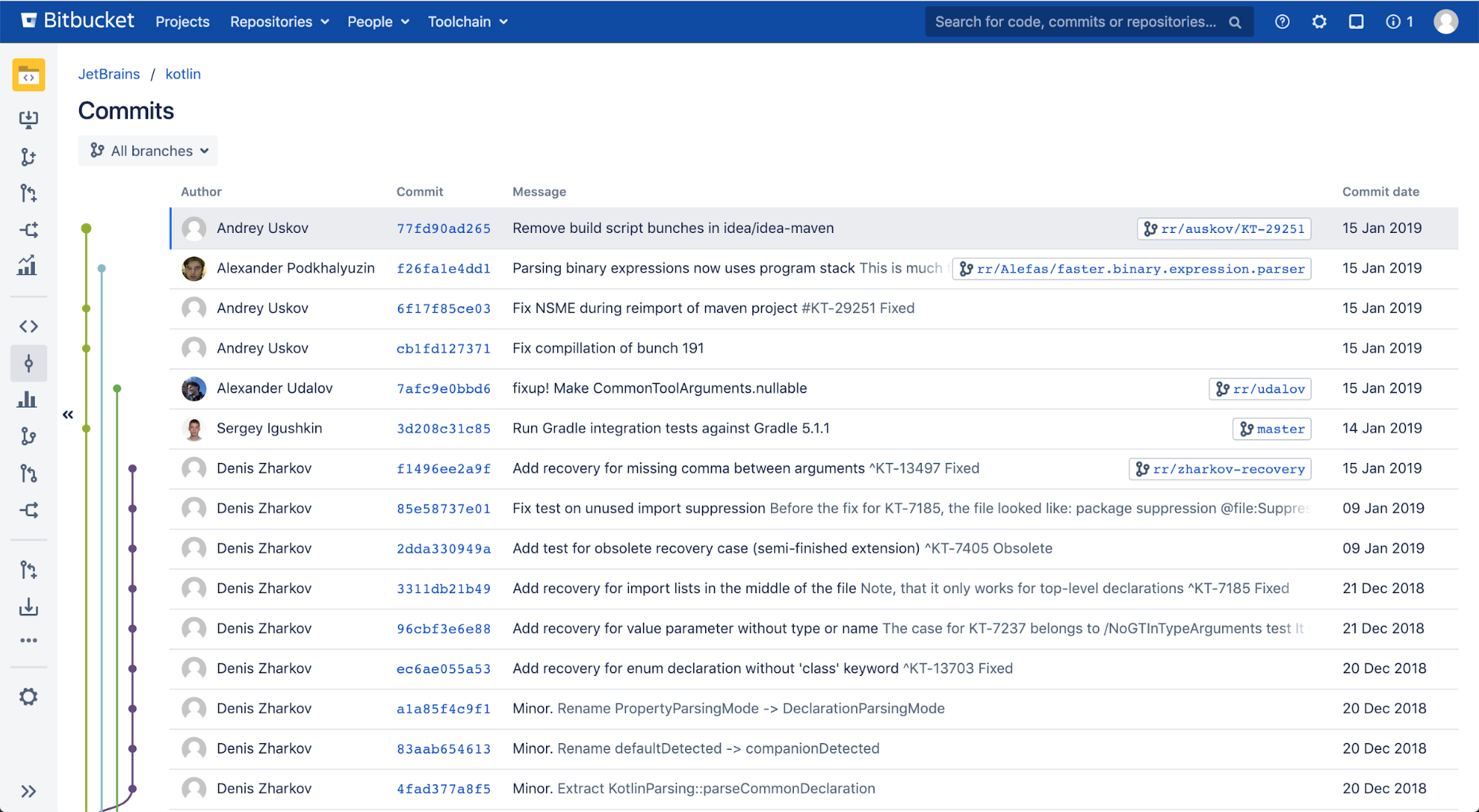Viewport: 1479px width, 812px height.
Task: Open commit 77fd90ad265 link
Action: (x=443, y=229)
